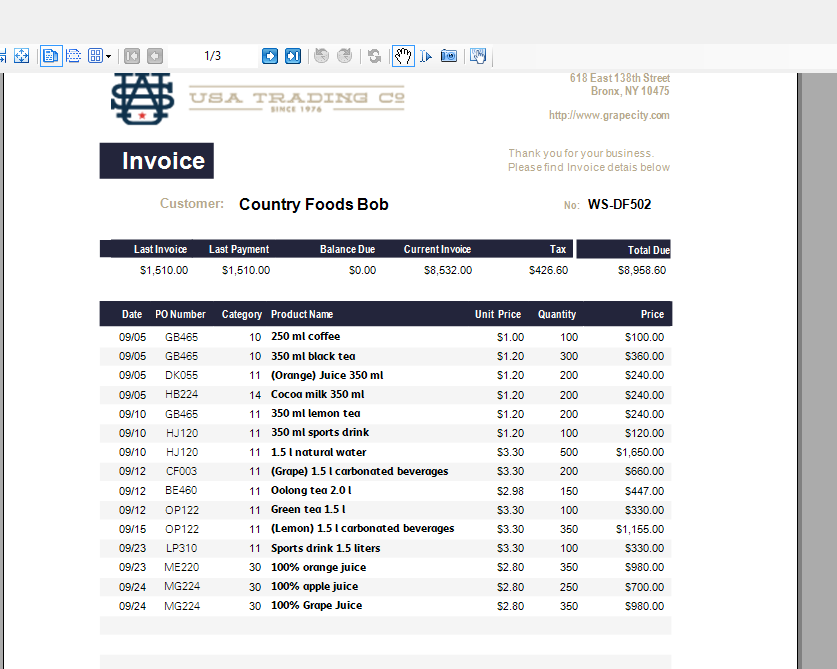Screen dimensions: 837x669
Task: Activate the text selection tool
Action: 426,56
